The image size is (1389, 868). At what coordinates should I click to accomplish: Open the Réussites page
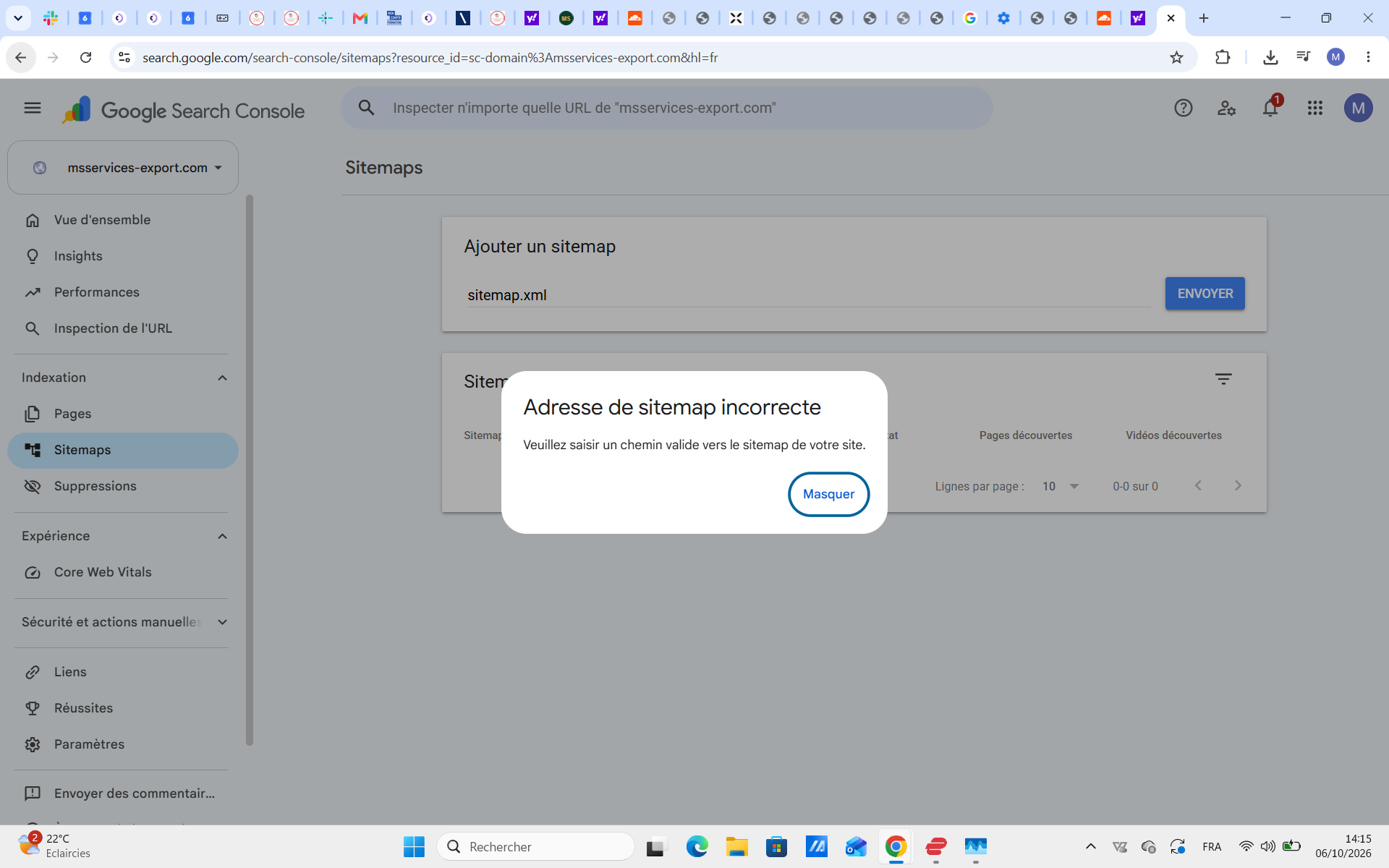tap(123, 708)
